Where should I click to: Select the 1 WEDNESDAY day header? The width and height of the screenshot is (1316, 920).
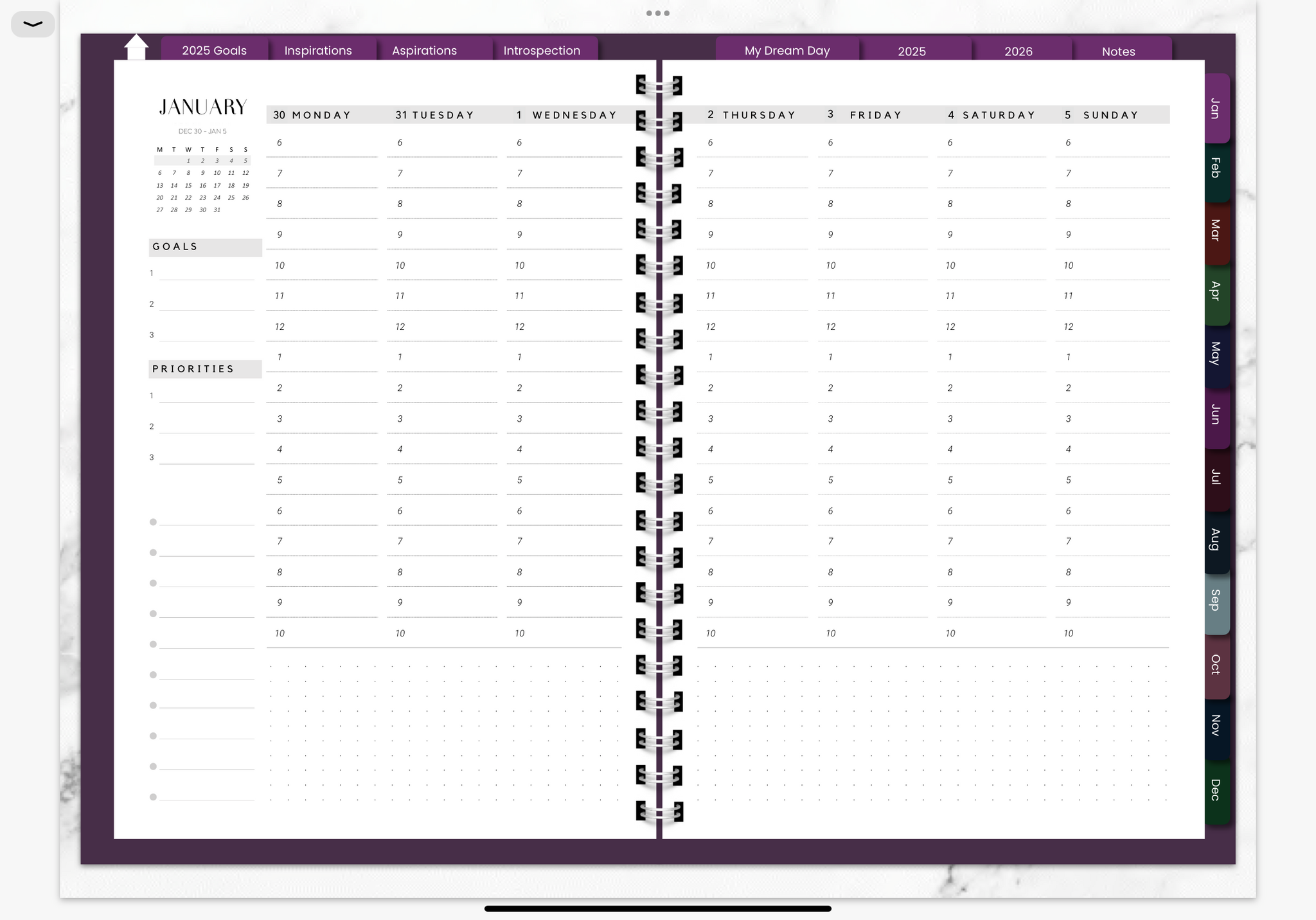(566, 115)
